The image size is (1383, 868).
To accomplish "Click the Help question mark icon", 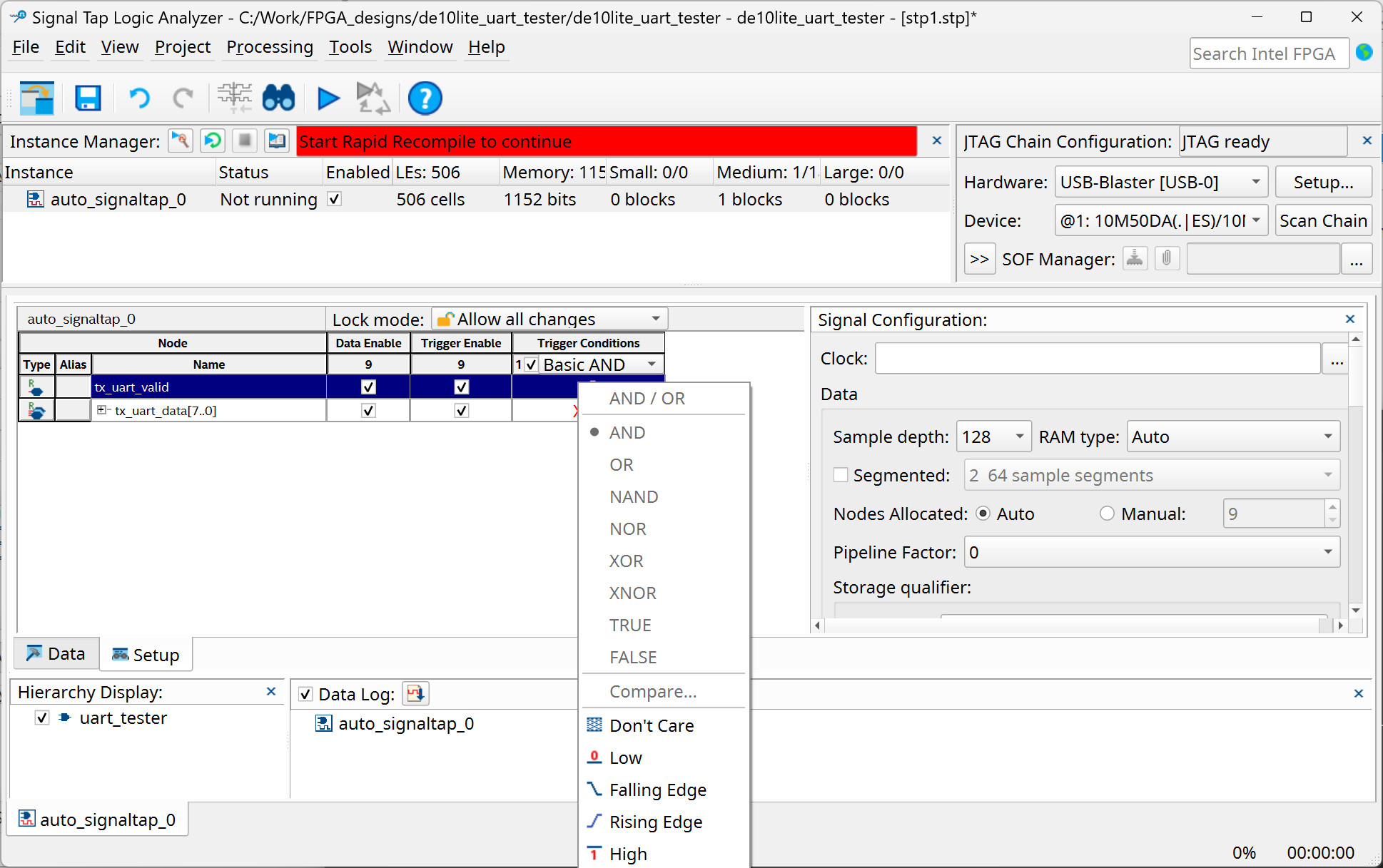I will (x=425, y=98).
